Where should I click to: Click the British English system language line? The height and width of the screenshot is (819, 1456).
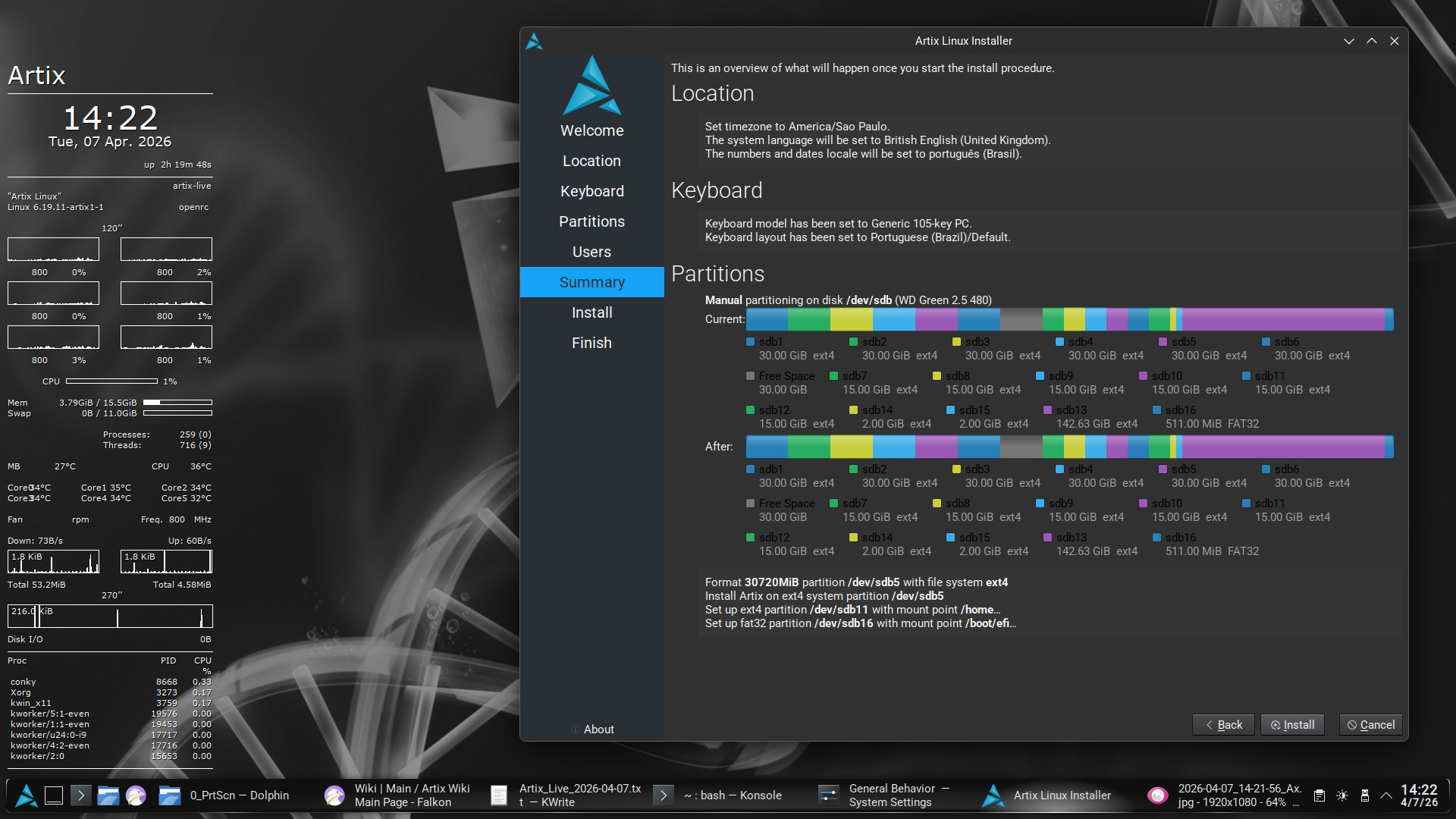[x=878, y=140]
